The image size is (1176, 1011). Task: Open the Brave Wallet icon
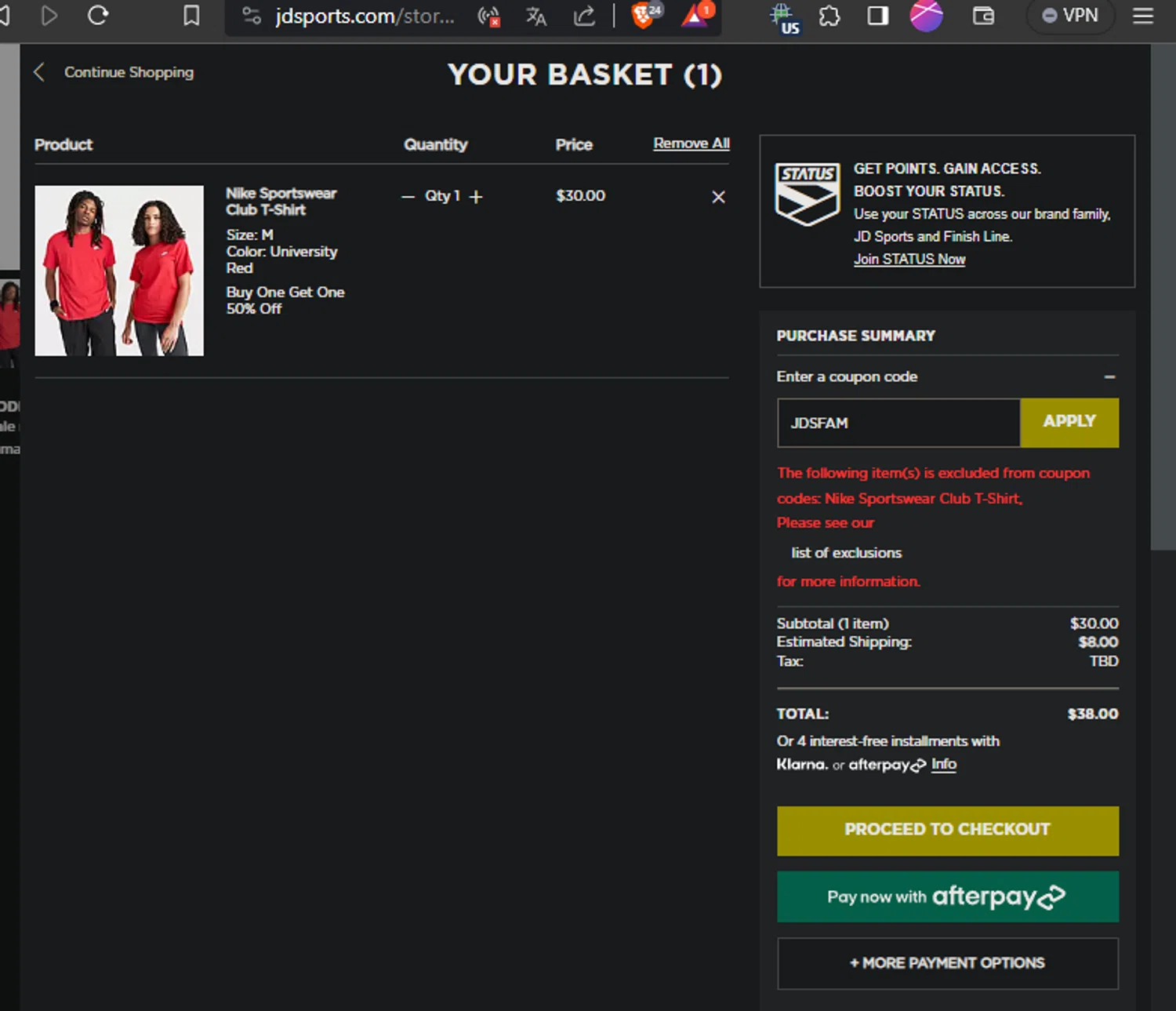(x=983, y=16)
